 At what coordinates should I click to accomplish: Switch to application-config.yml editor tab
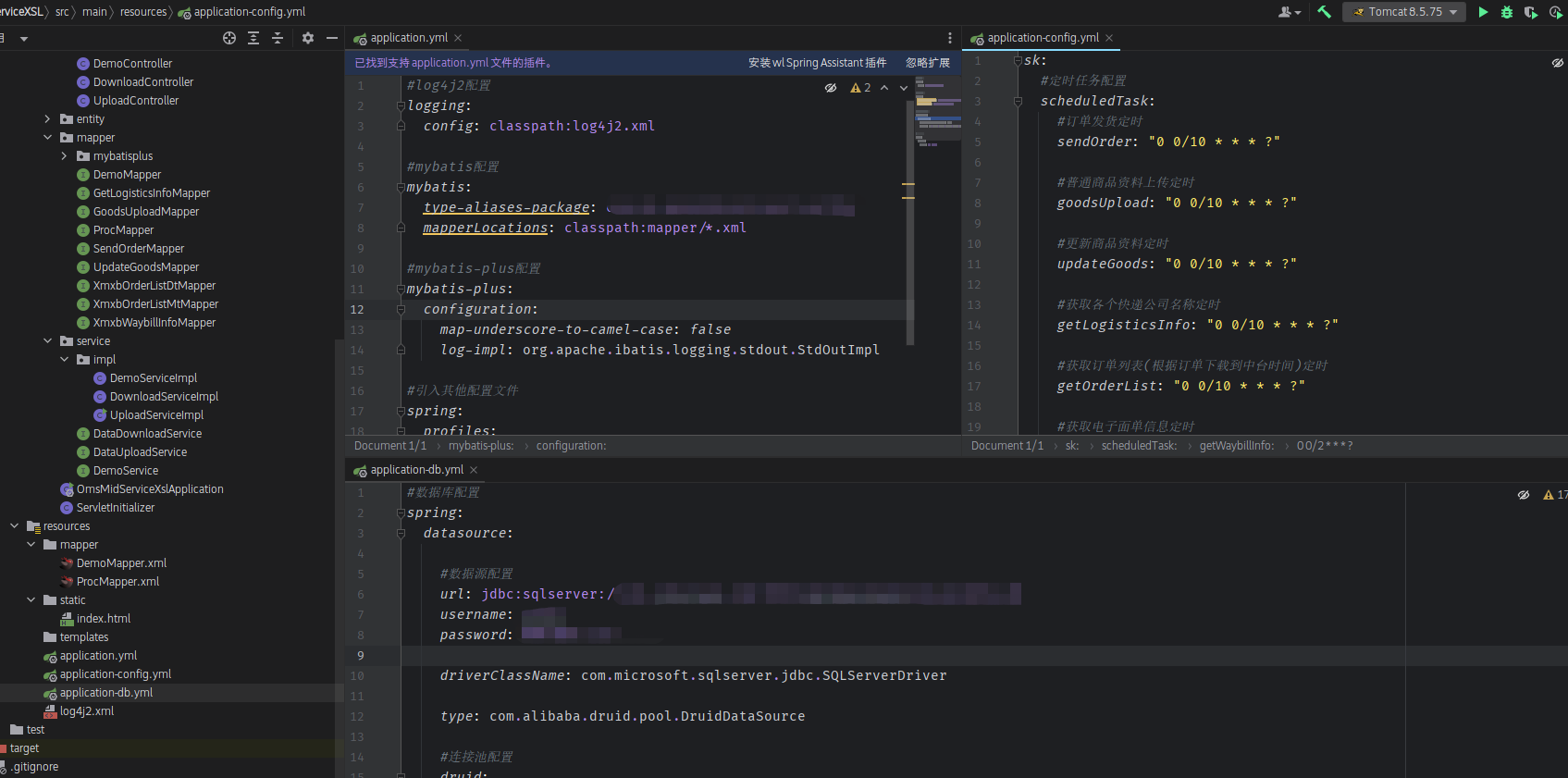(x=1043, y=38)
